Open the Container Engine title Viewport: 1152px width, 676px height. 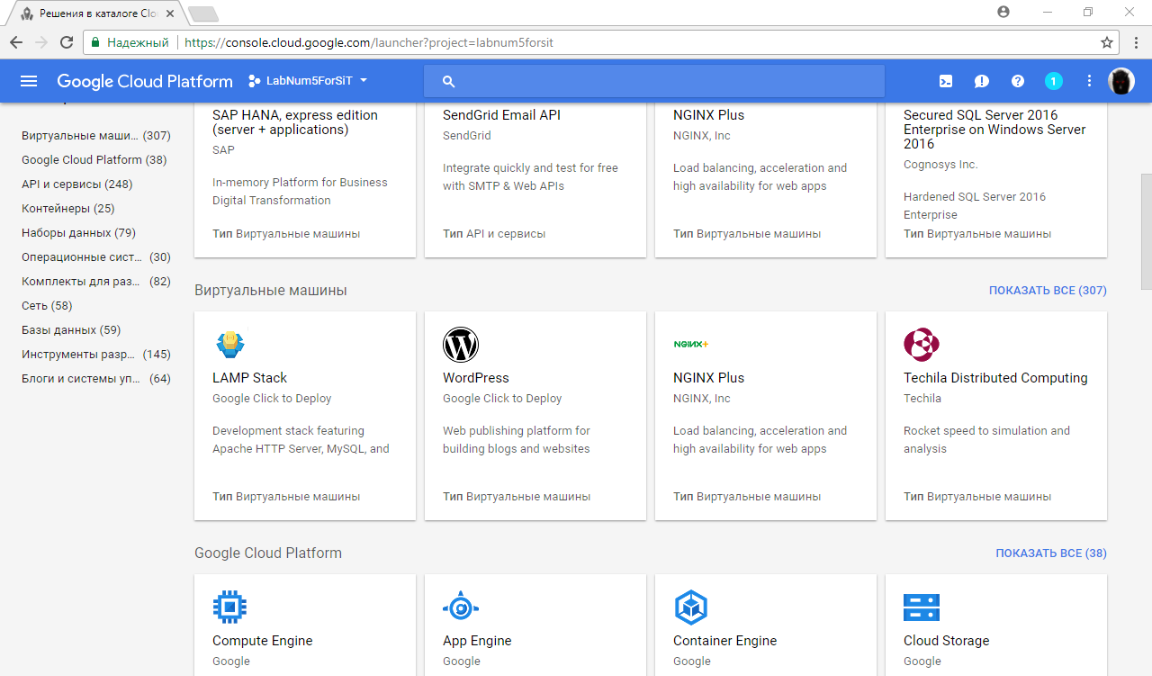tap(724, 641)
